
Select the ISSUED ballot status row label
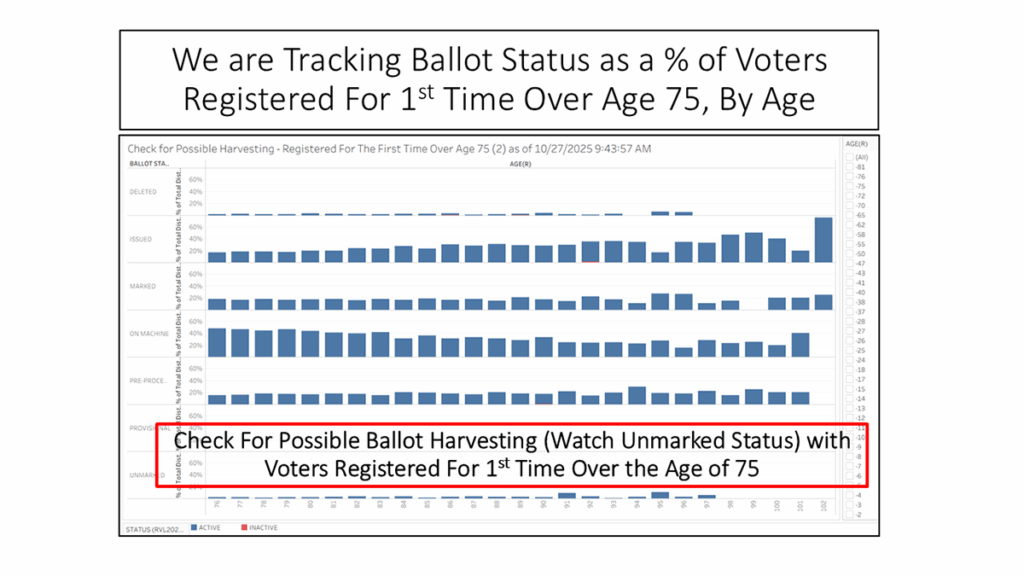pos(141,240)
